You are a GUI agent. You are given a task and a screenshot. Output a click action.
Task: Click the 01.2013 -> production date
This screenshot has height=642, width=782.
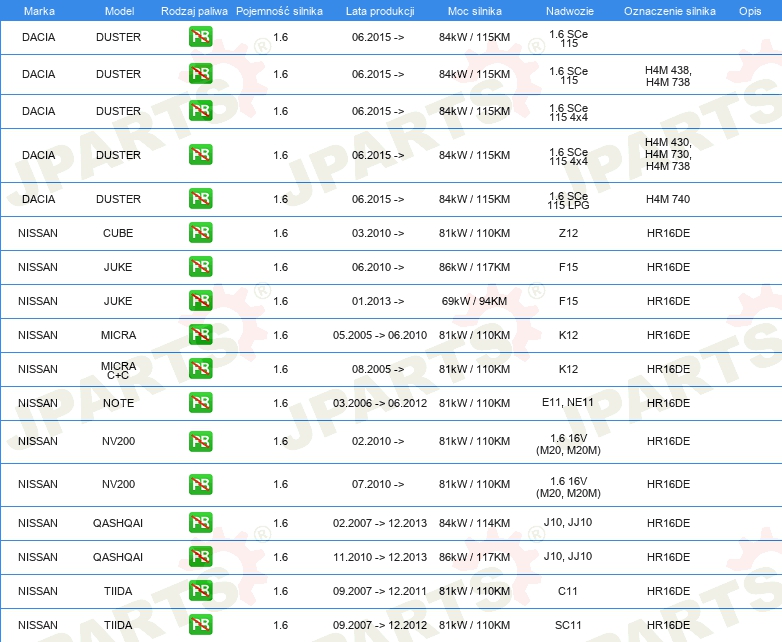(378, 301)
